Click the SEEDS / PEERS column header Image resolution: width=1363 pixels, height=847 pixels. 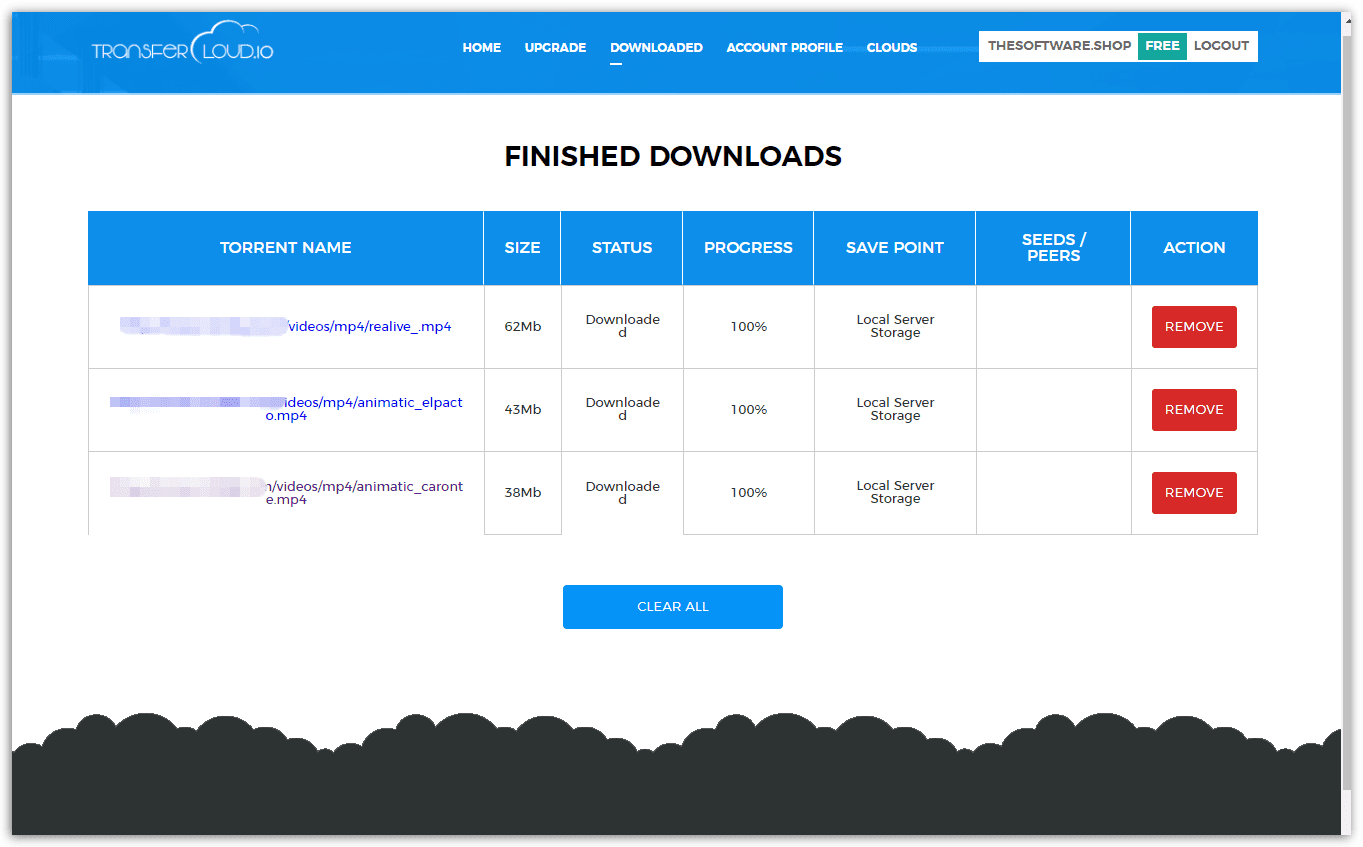point(1054,248)
